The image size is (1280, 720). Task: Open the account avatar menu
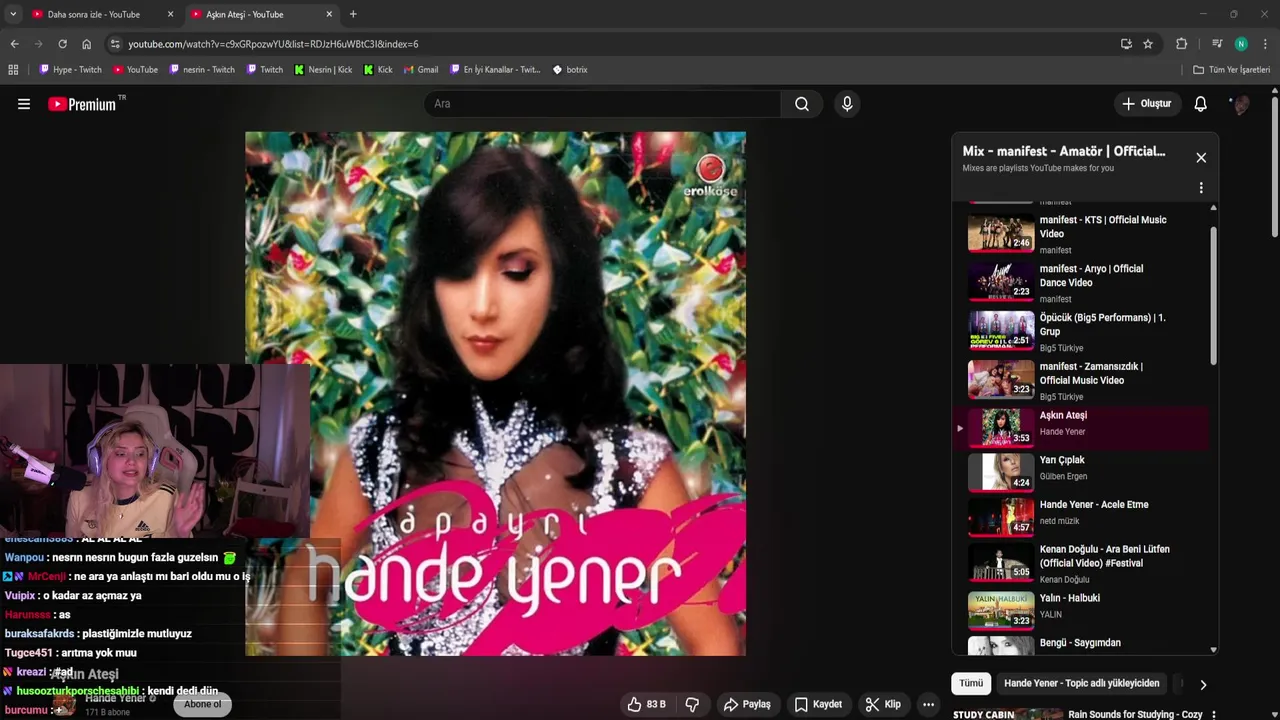click(1240, 104)
